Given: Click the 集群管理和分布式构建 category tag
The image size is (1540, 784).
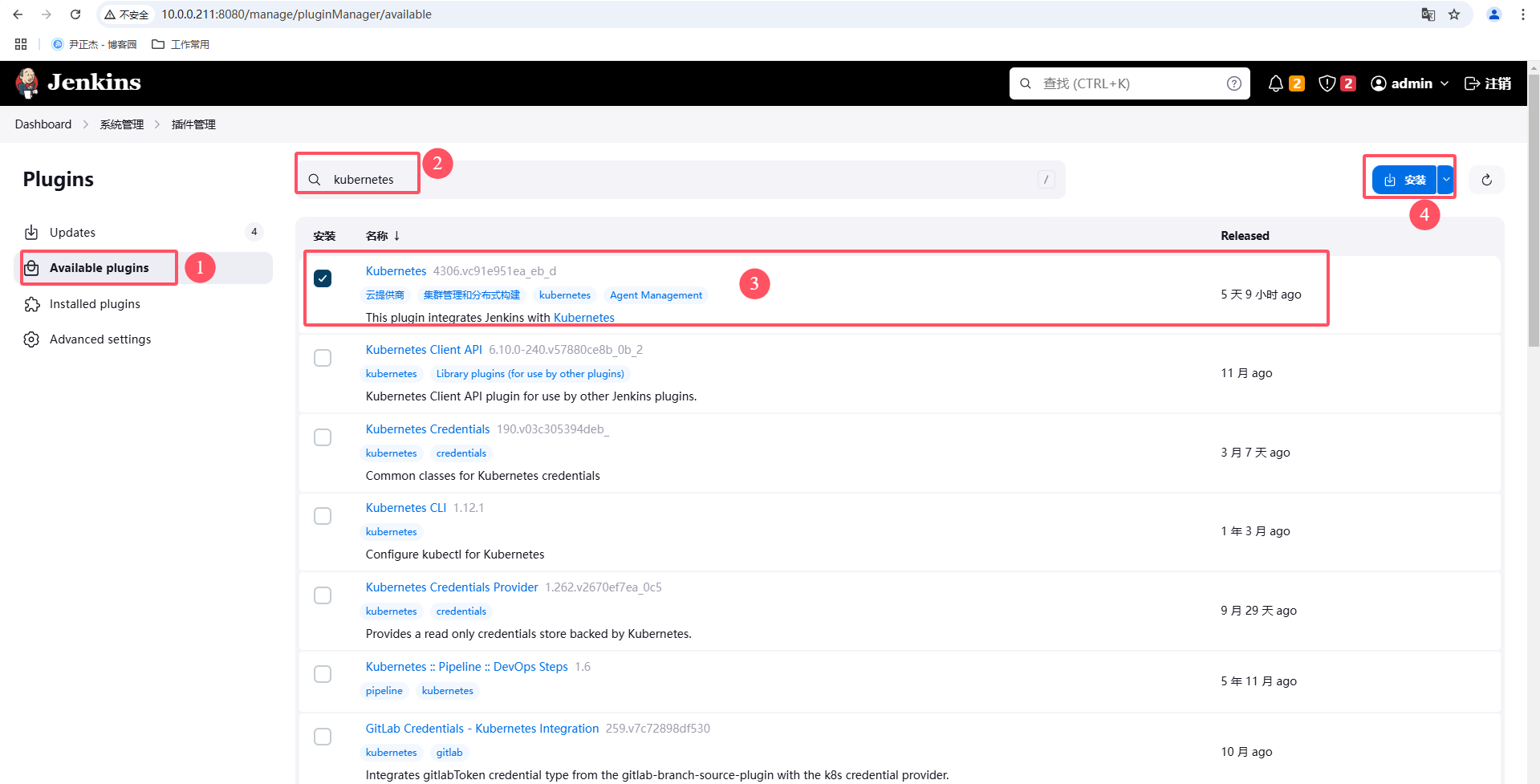Looking at the screenshot, I should point(472,295).
